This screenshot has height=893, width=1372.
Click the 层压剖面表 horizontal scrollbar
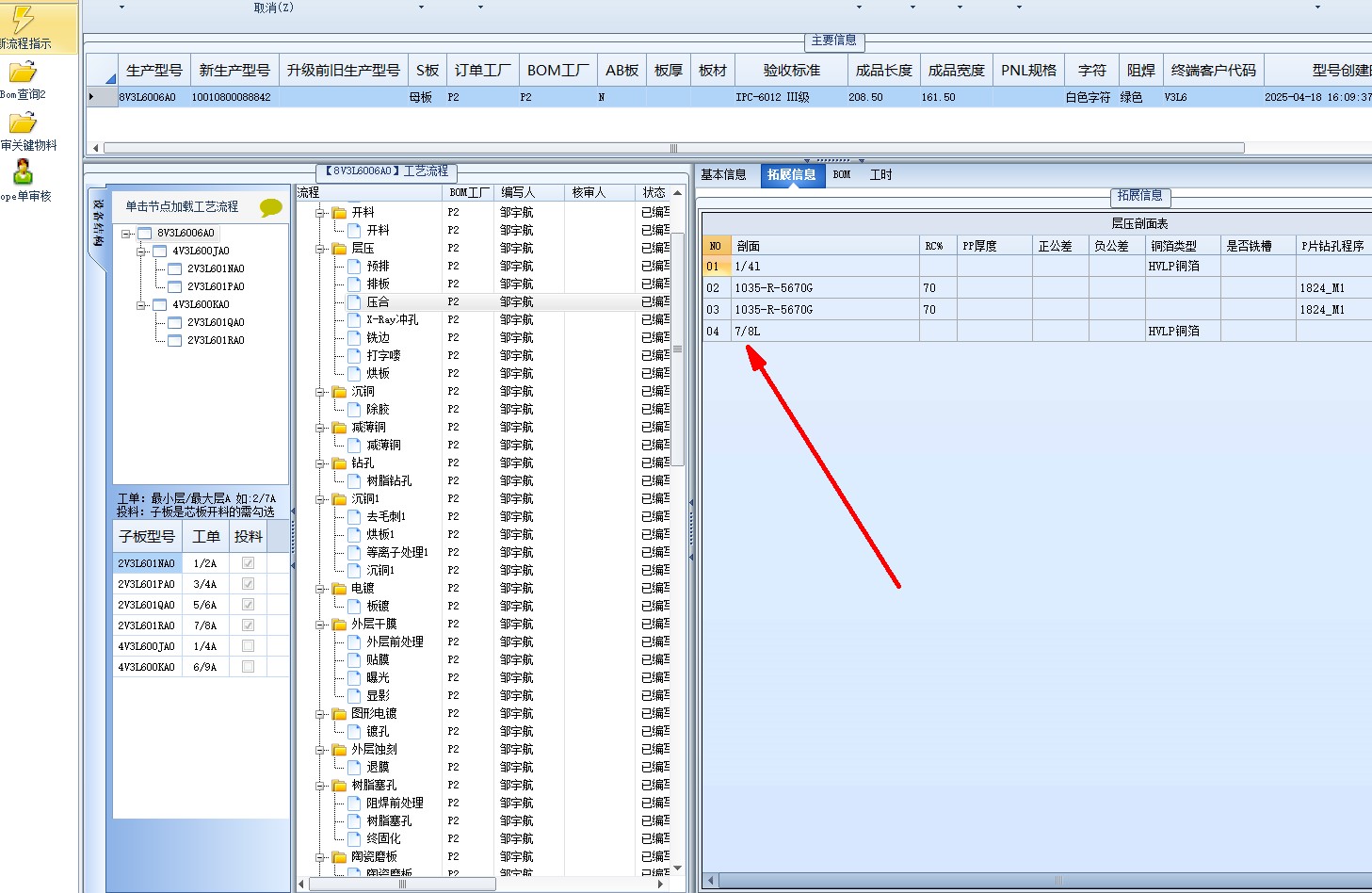[x=1059, y=881]
